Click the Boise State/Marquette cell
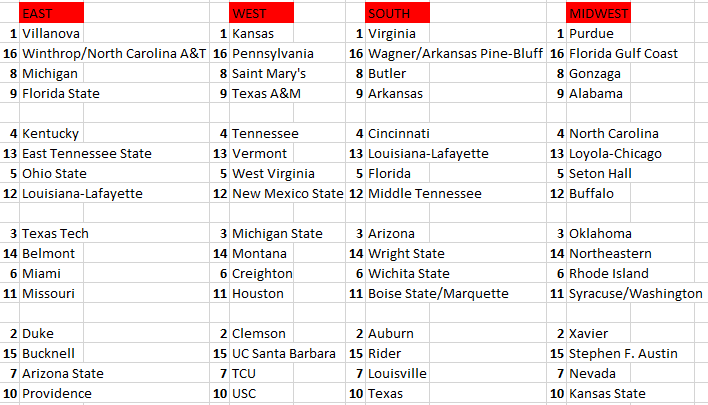 coord(438,293)
